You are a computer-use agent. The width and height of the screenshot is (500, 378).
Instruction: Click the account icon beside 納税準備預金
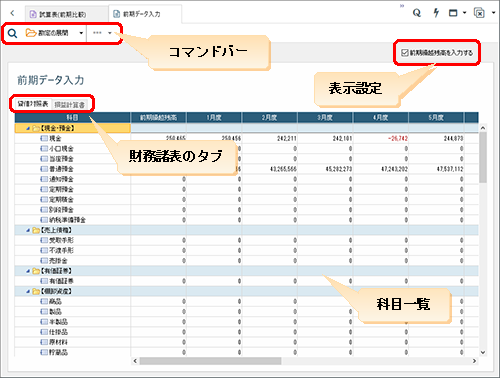[44, 220]
